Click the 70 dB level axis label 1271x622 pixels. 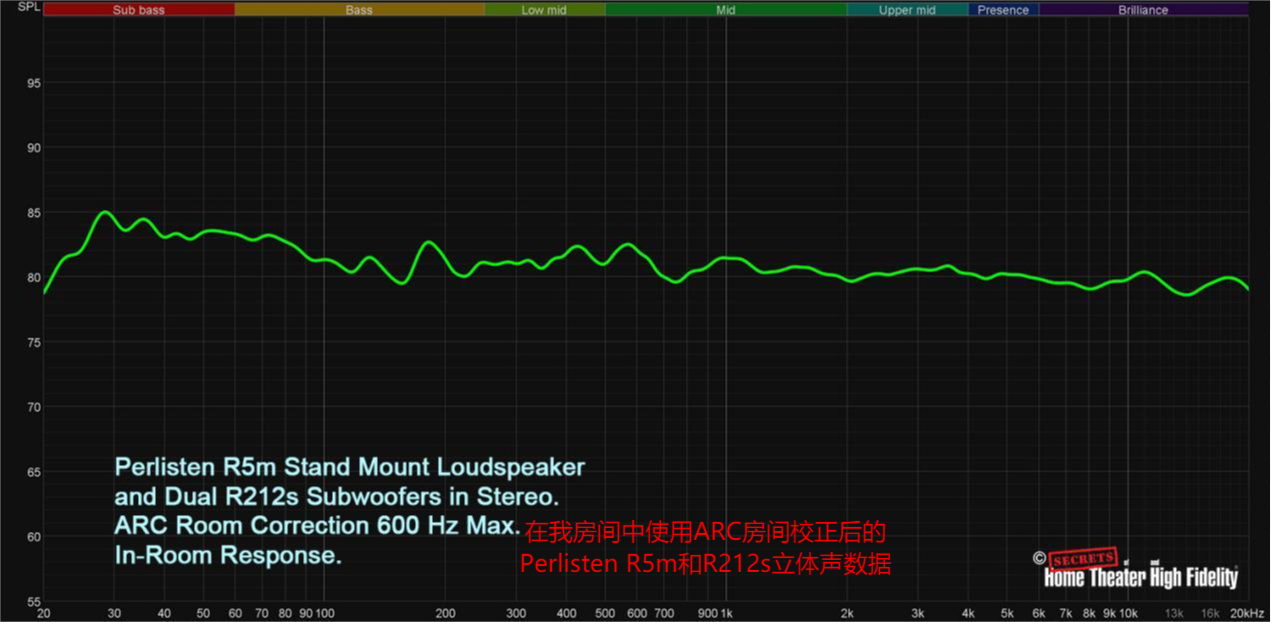click(33, 407)
